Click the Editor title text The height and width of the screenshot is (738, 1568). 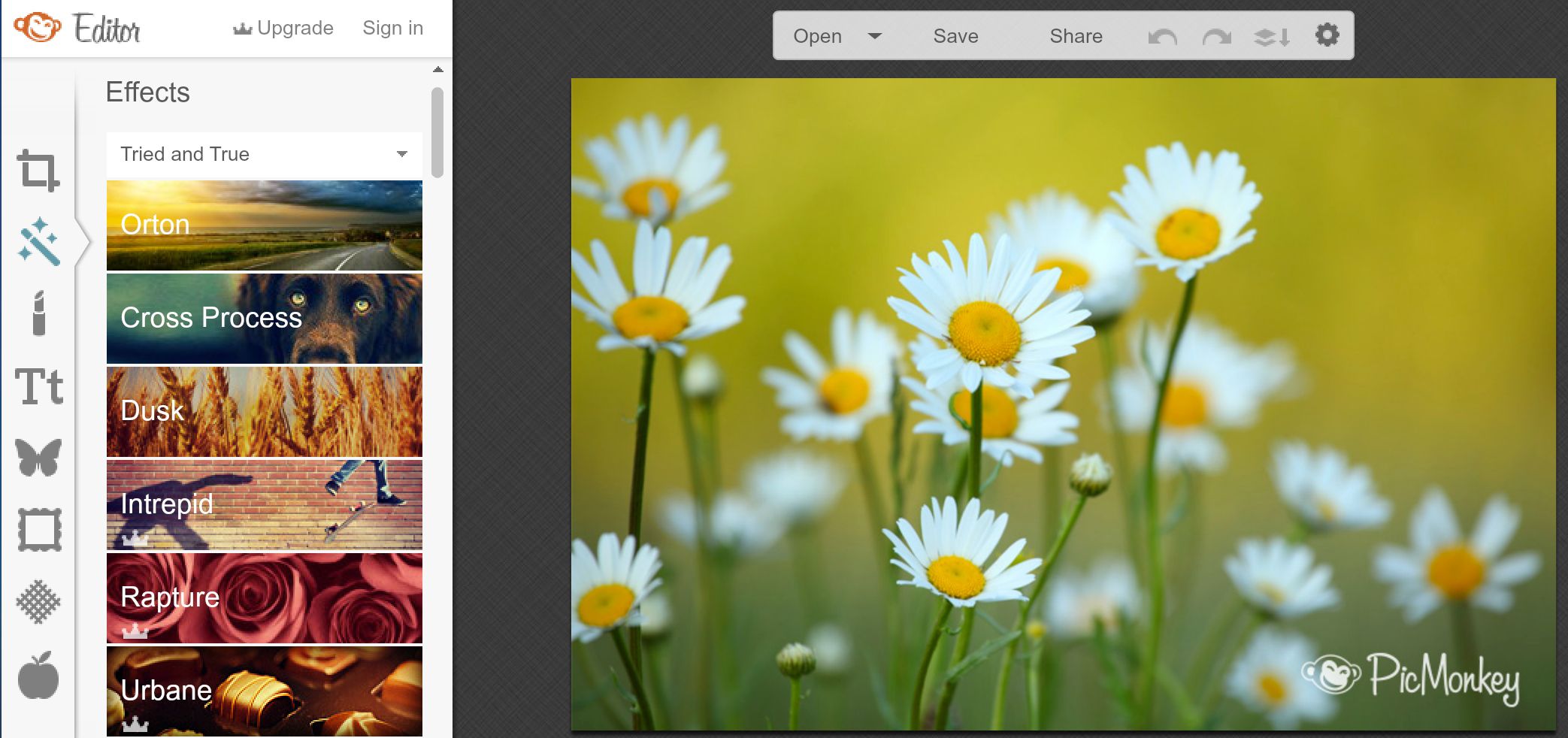(107, 29)
